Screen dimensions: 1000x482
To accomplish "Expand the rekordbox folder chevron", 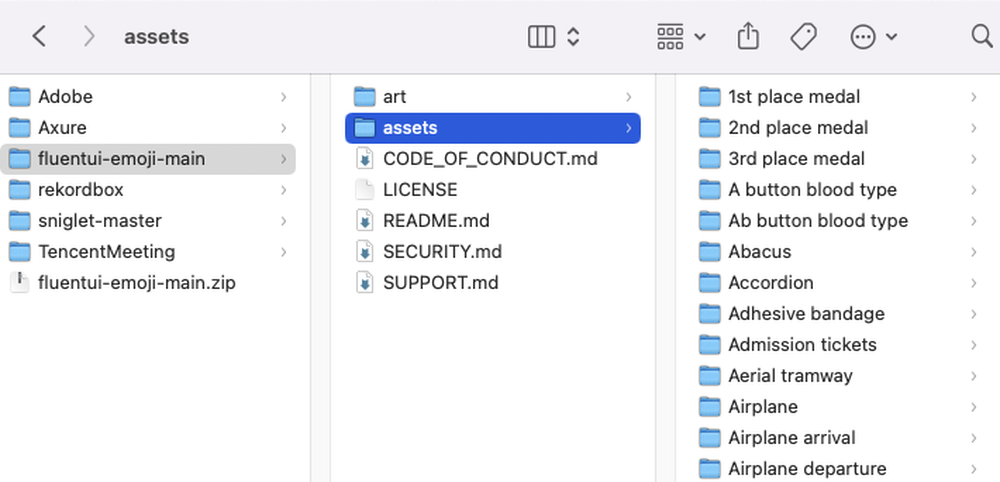I will pyautogui.click(x=283, y=190).
